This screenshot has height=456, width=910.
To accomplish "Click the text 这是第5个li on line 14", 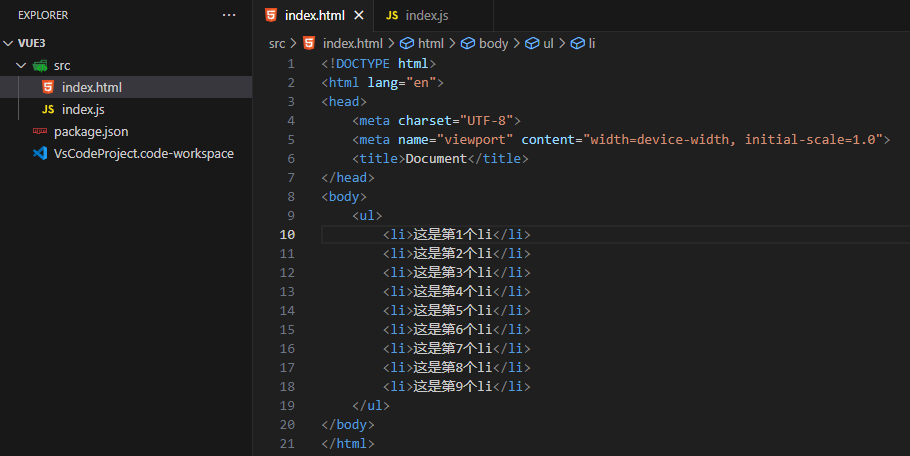I will [452, 311].
